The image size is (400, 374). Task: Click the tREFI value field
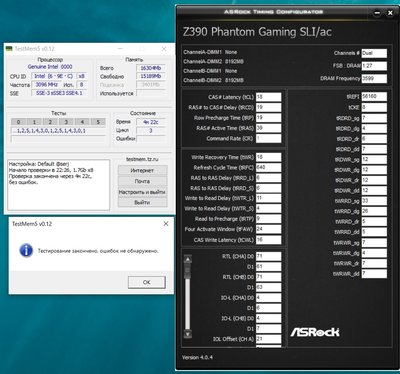click(374, 96)
